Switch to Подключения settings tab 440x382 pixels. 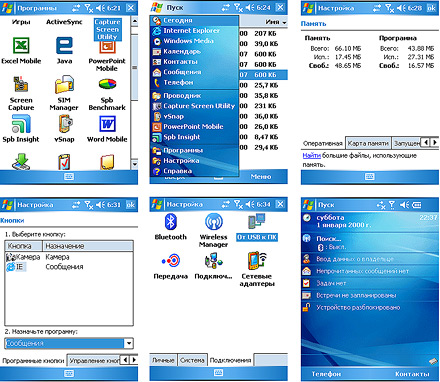pos(230,360)
